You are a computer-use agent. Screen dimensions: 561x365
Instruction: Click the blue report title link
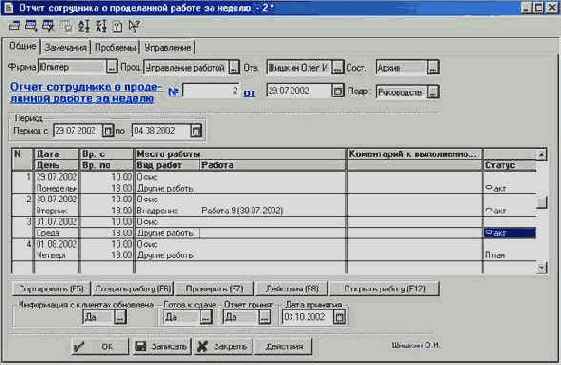pyautogui.click(x=85, y=92)
